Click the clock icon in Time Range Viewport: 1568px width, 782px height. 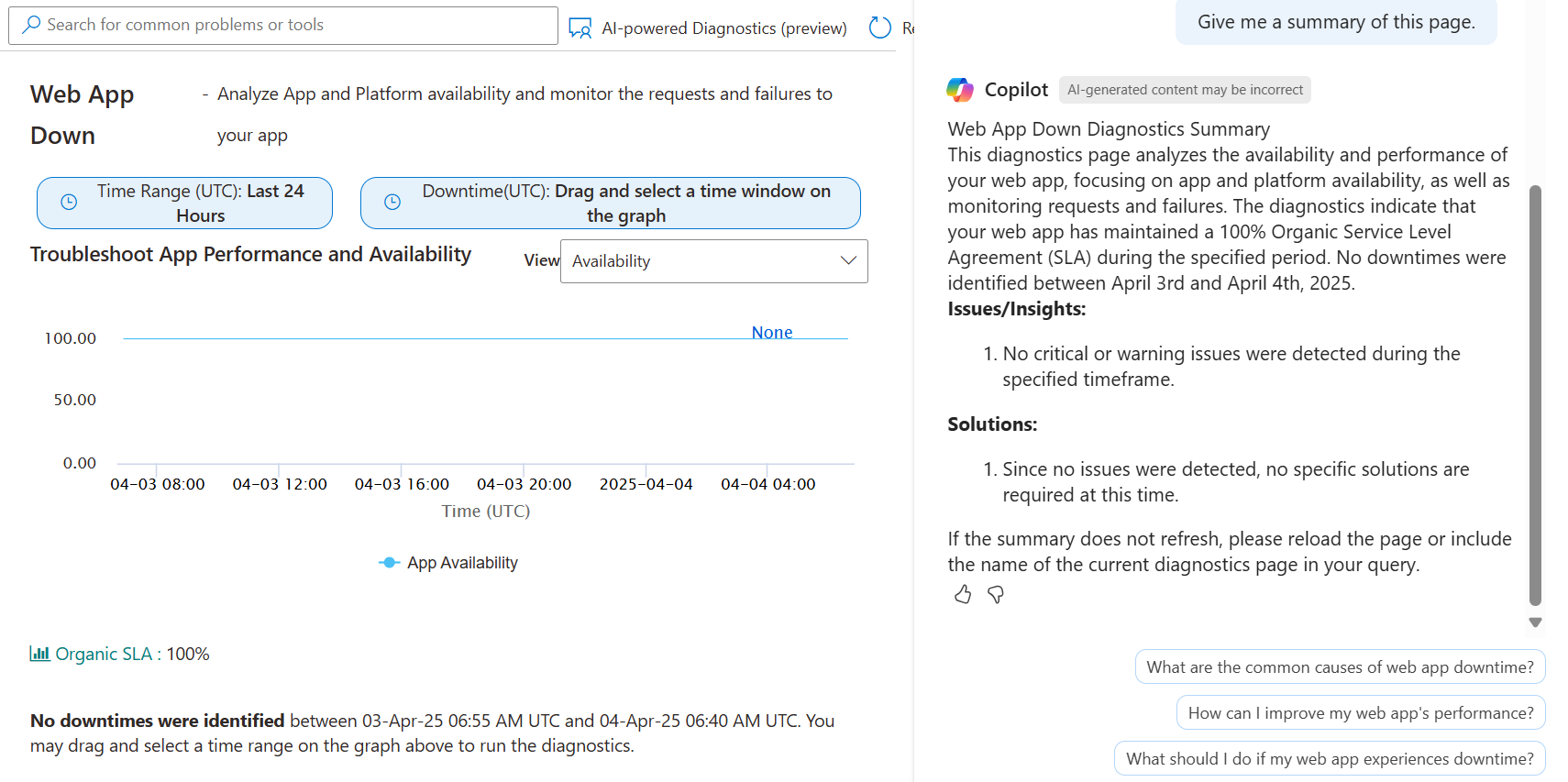[69, 203]
